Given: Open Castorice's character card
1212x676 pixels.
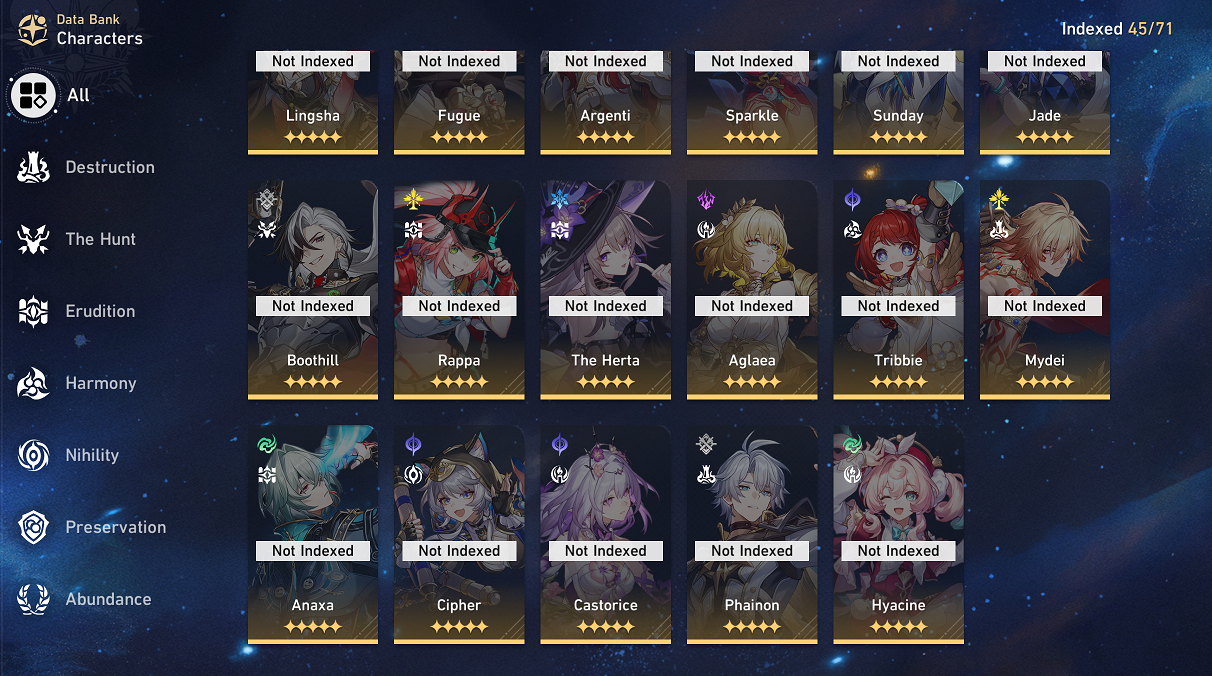Looking at the screenshot, I should point(606,535).
